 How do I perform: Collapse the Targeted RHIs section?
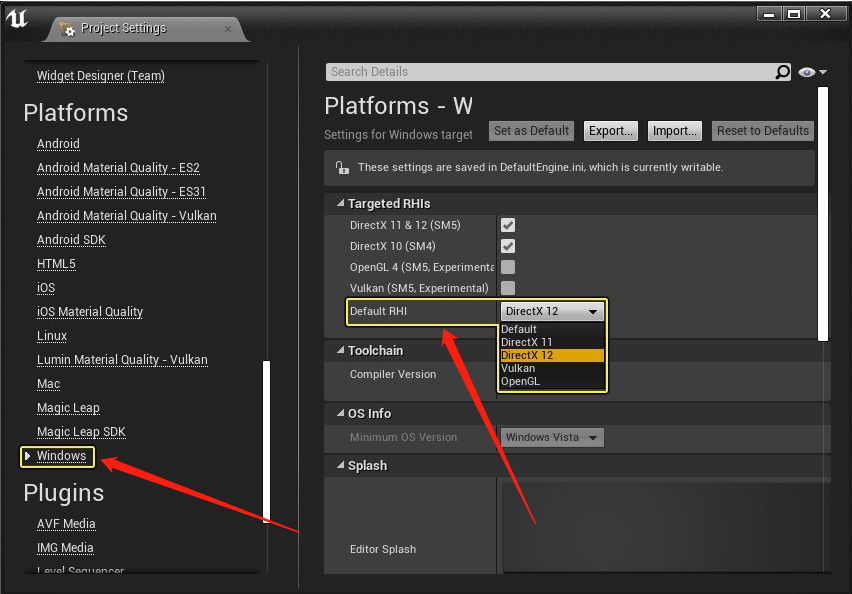tap(340, 203)
